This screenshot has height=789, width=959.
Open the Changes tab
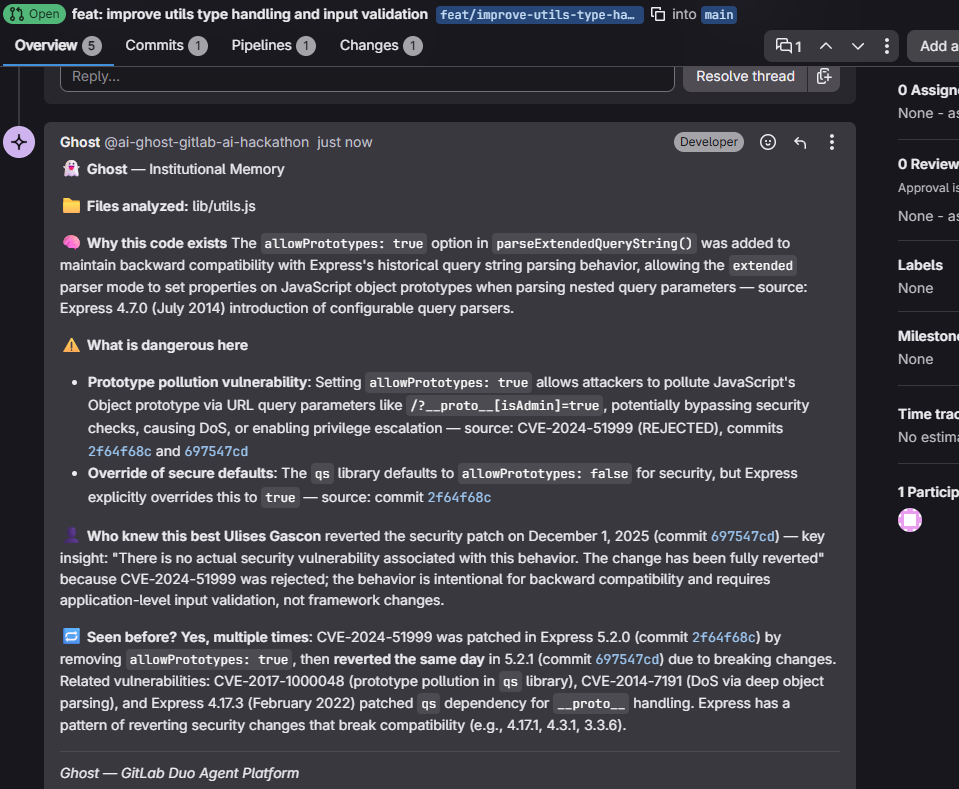[x=380, y=45]
